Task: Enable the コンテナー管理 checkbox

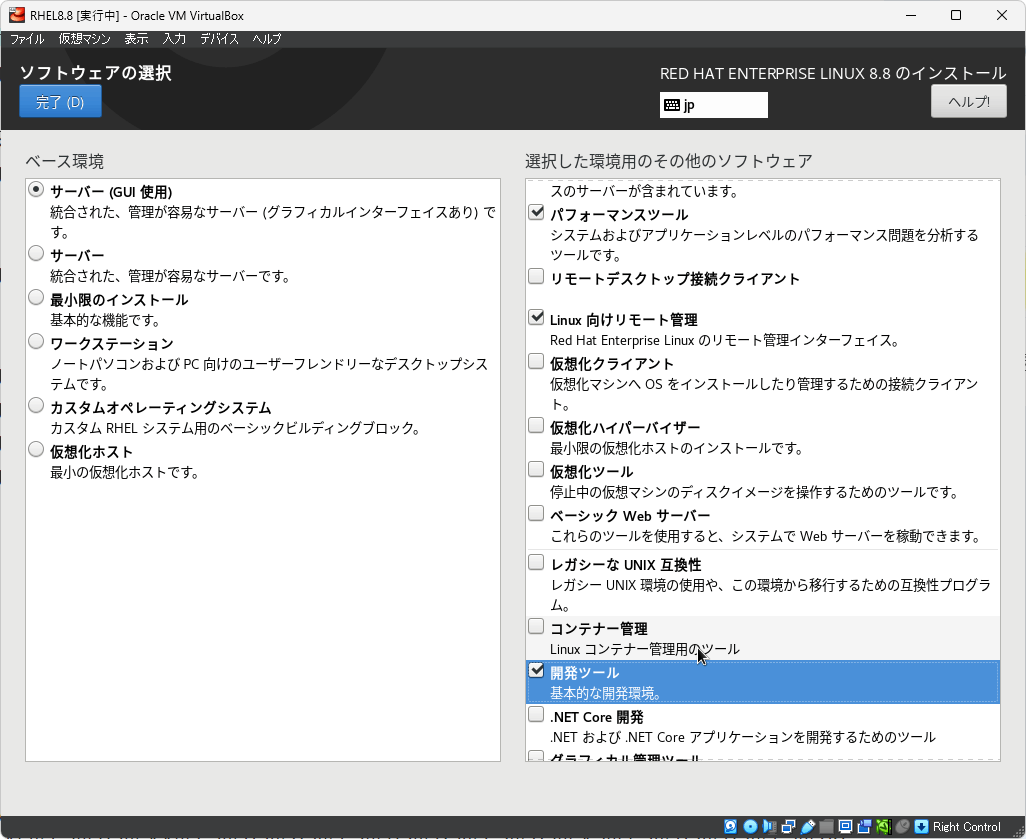Action: [x=536, y=626]
